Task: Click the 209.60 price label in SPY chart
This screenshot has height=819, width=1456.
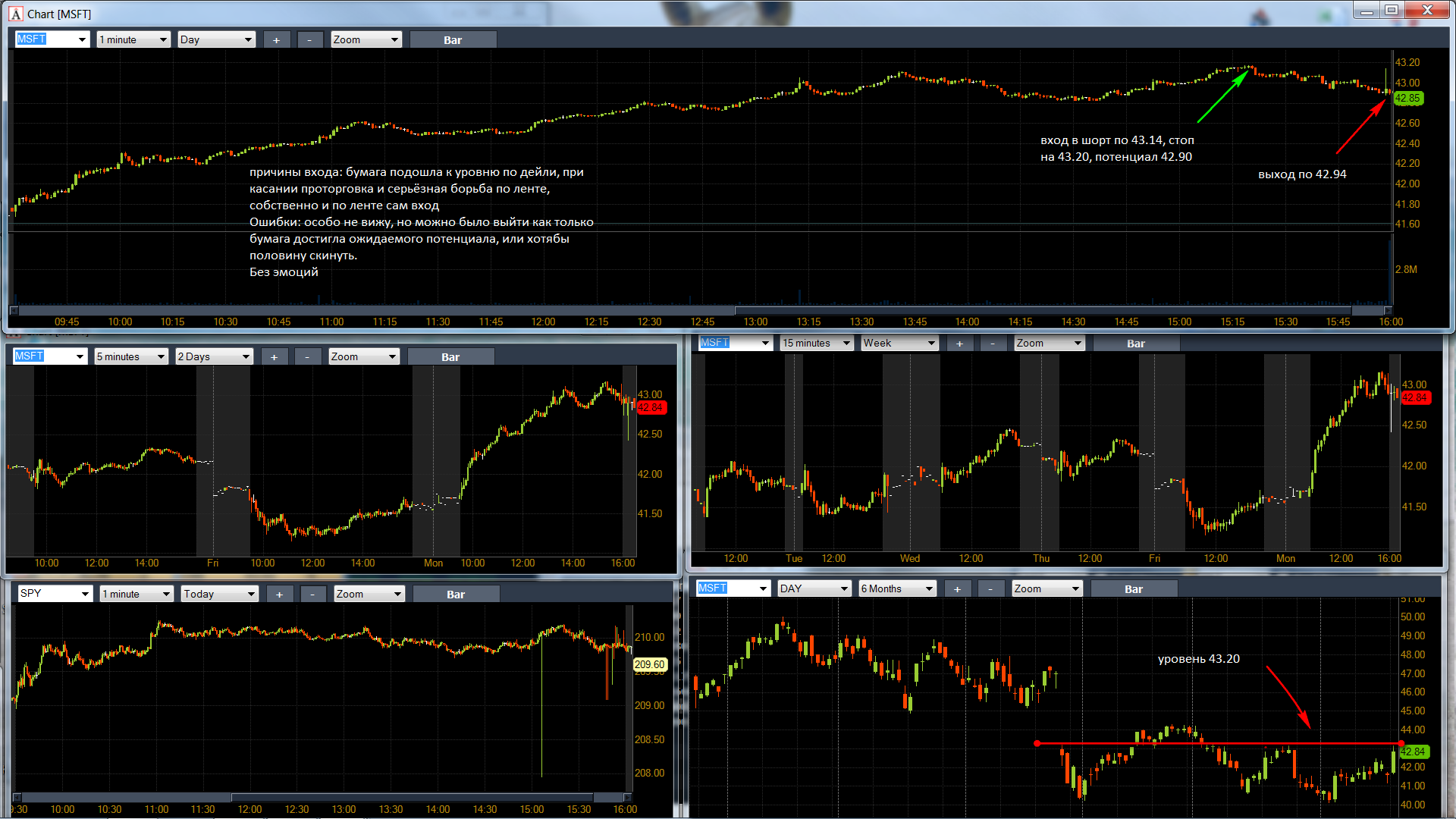Action: [x=649, y=664]
